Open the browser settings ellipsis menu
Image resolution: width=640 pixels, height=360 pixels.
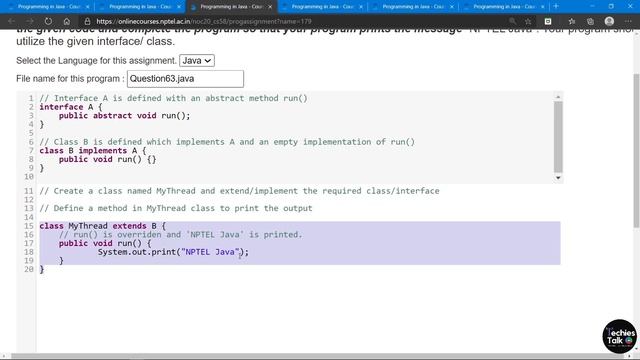[x=628, y=21]
